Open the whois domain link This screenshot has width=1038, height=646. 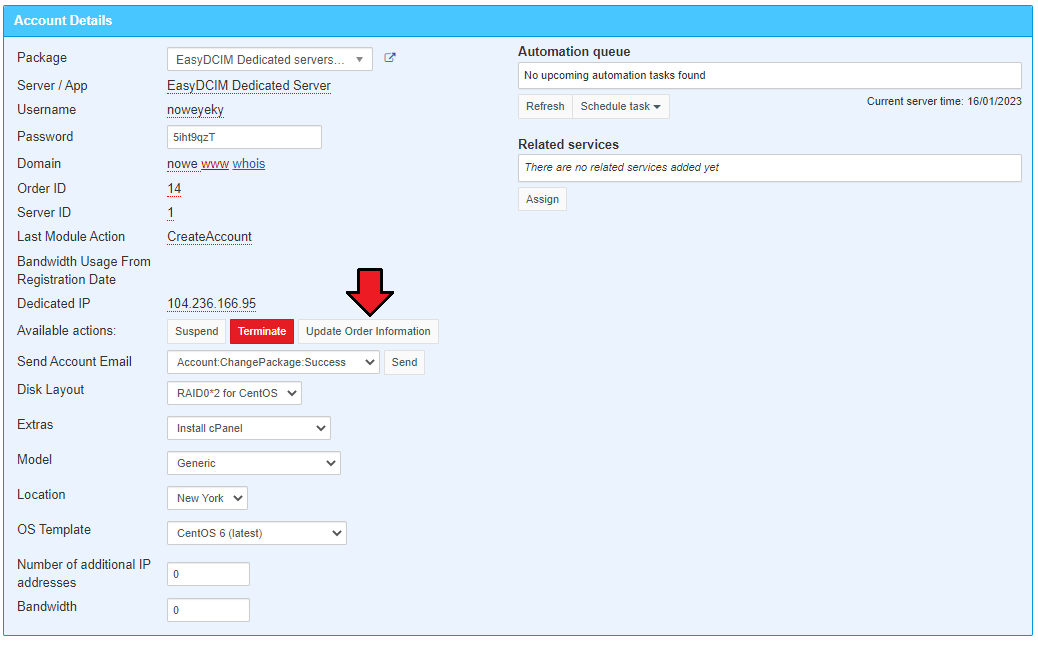click(249, 164)
